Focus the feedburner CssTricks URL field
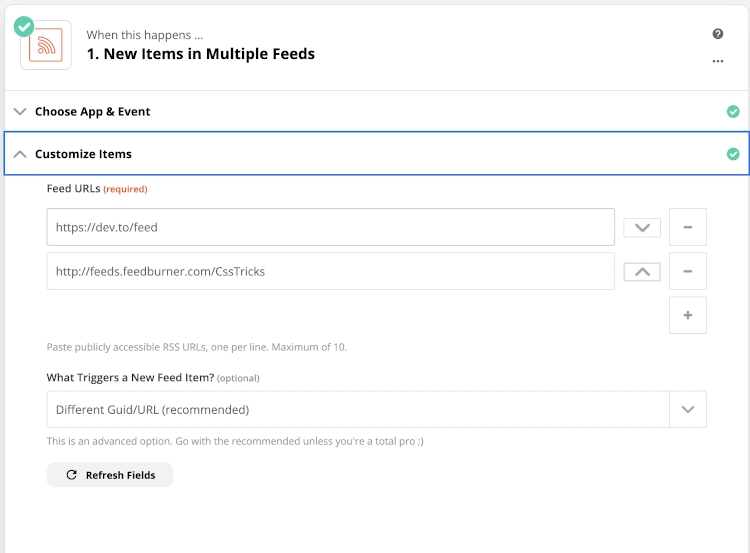 tap(330, 271)
